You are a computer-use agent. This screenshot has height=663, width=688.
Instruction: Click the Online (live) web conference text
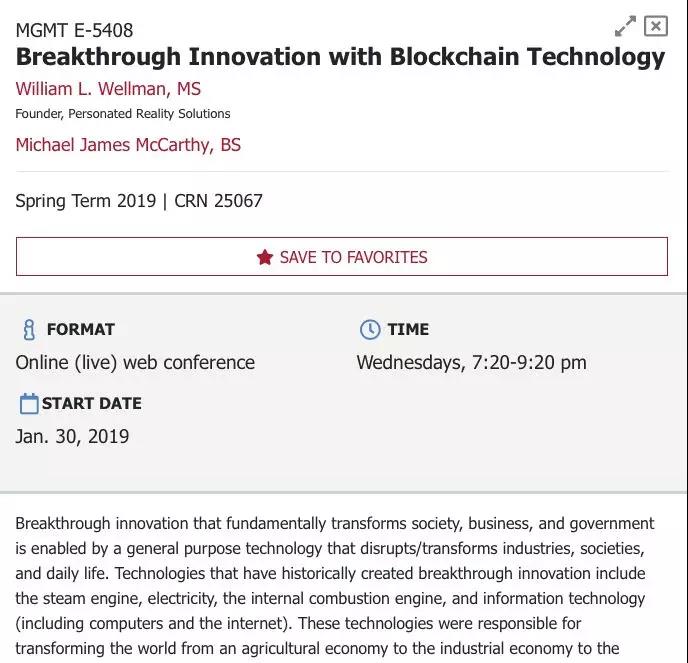135,362
